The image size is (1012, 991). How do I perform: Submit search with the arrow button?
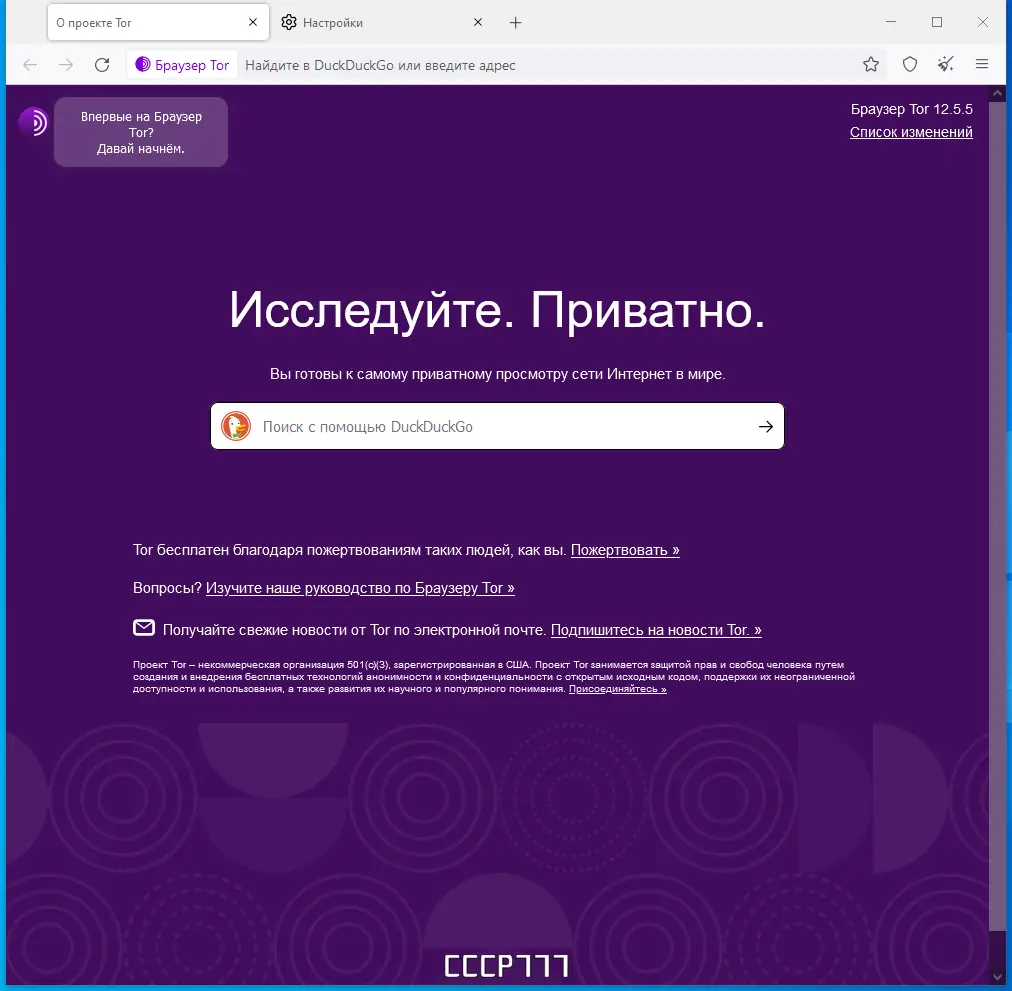click(x=765, y=426)
